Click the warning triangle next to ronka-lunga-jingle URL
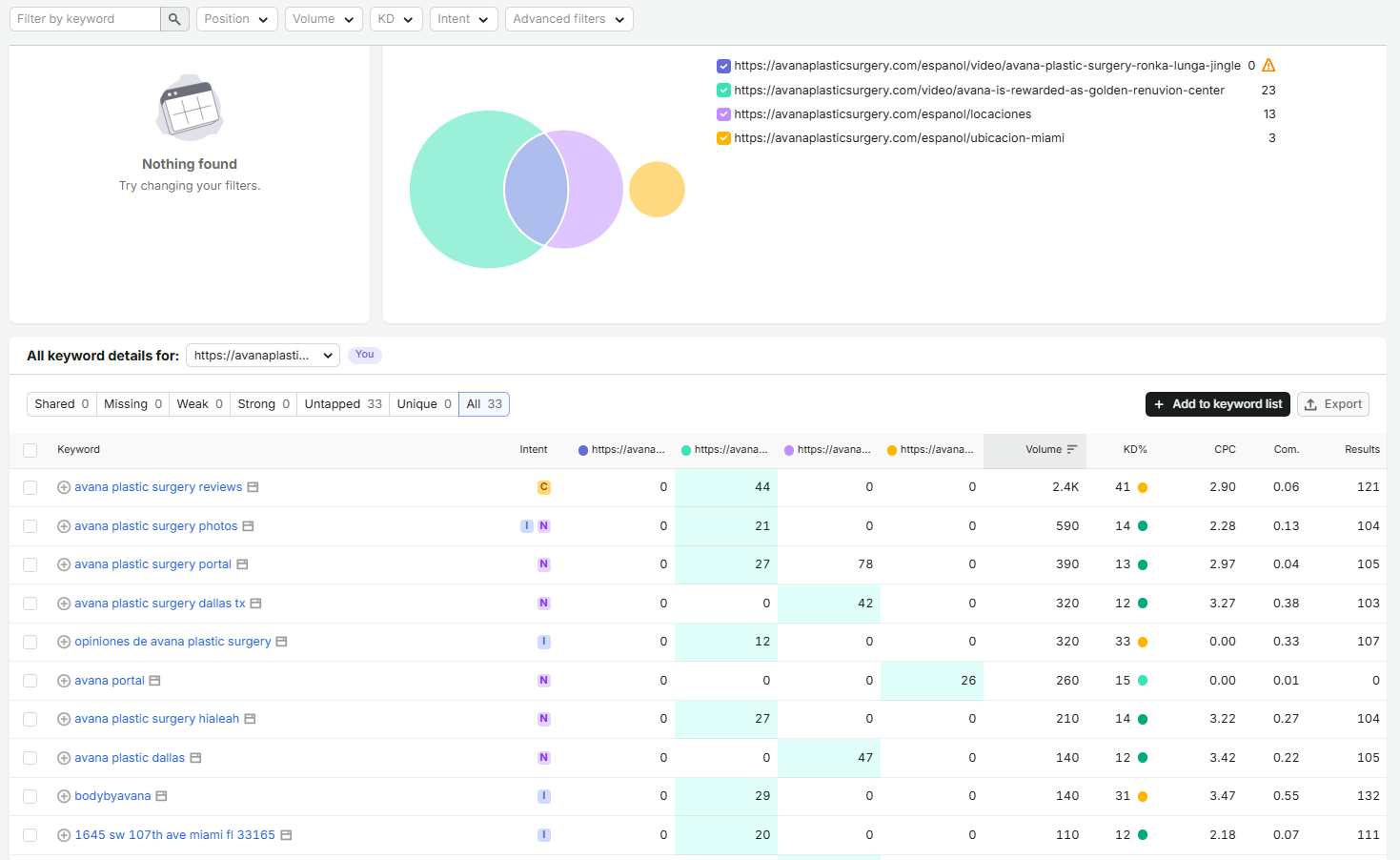The image size is (1400, 860). click(1268, 66)
